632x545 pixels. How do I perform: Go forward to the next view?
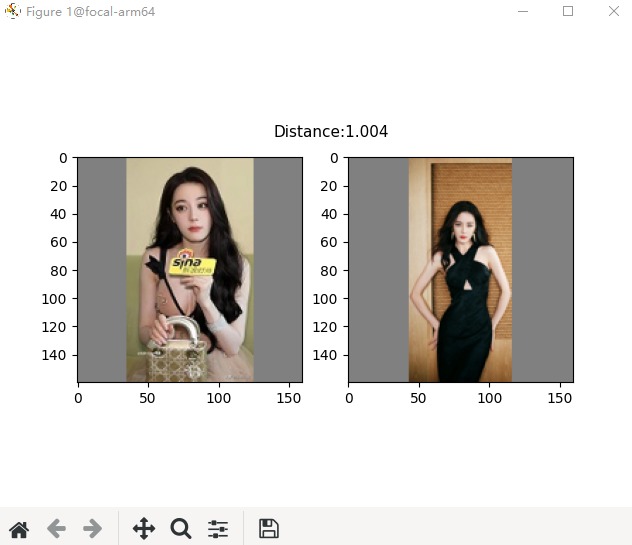[x=92, y=529]
